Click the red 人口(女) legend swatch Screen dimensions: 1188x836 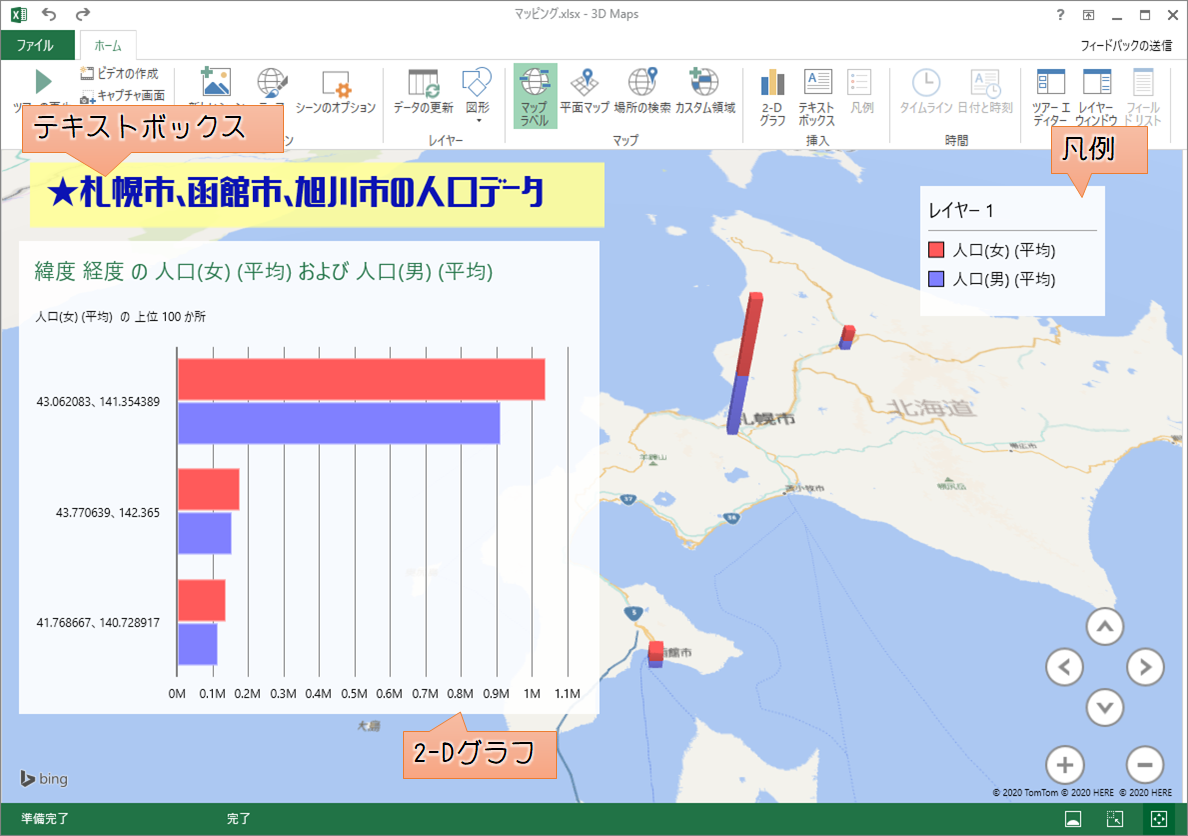point(936,249)
